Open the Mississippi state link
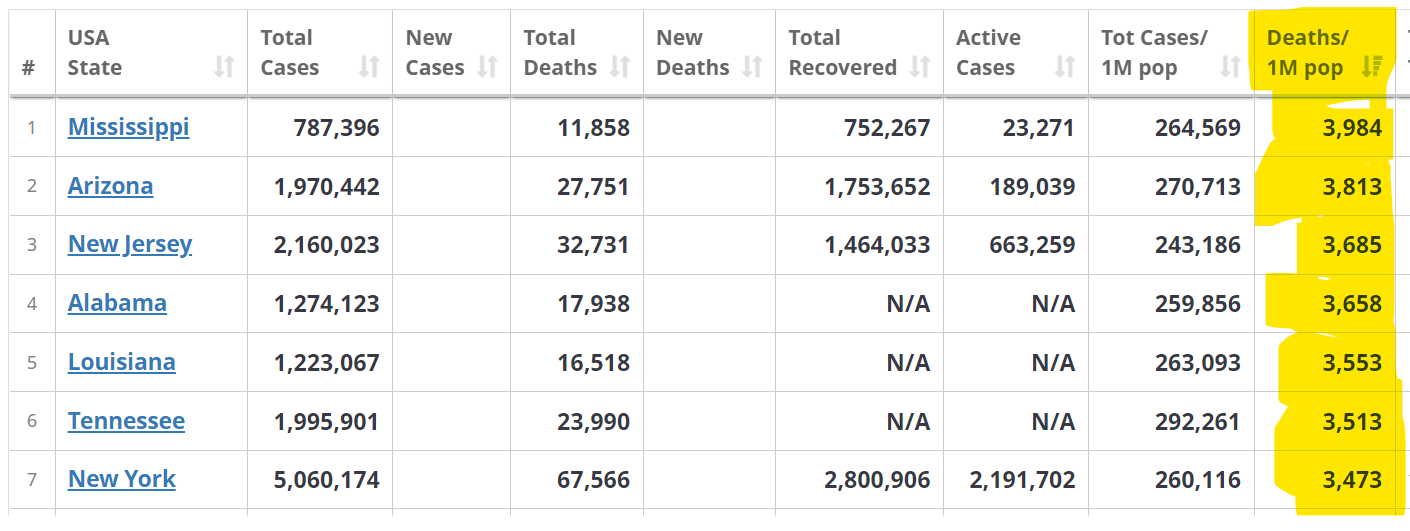 [x=128, y=127]
